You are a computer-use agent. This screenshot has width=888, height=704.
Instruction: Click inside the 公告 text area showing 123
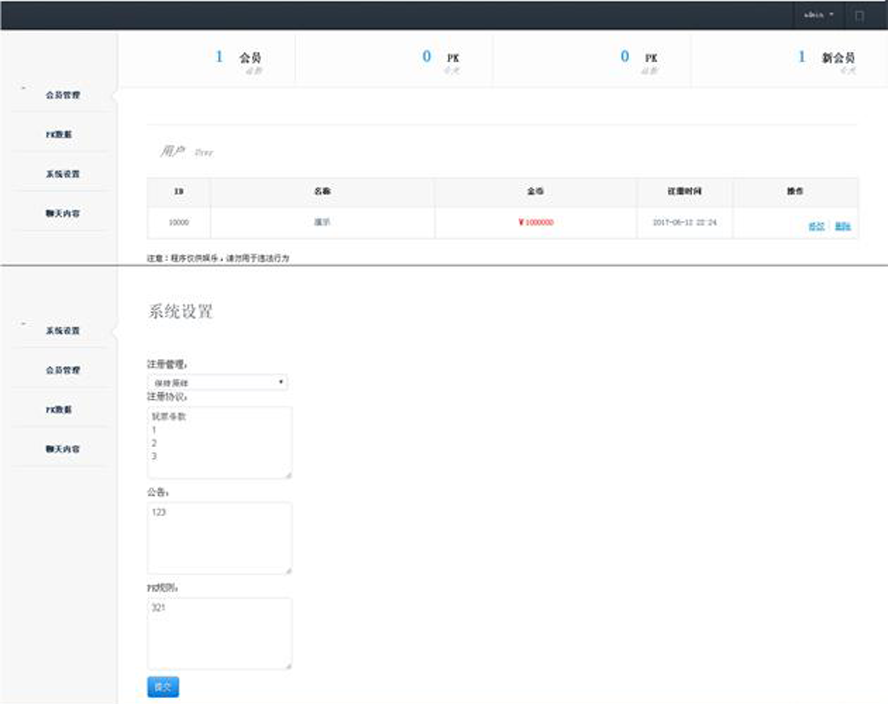pos(220,538)
